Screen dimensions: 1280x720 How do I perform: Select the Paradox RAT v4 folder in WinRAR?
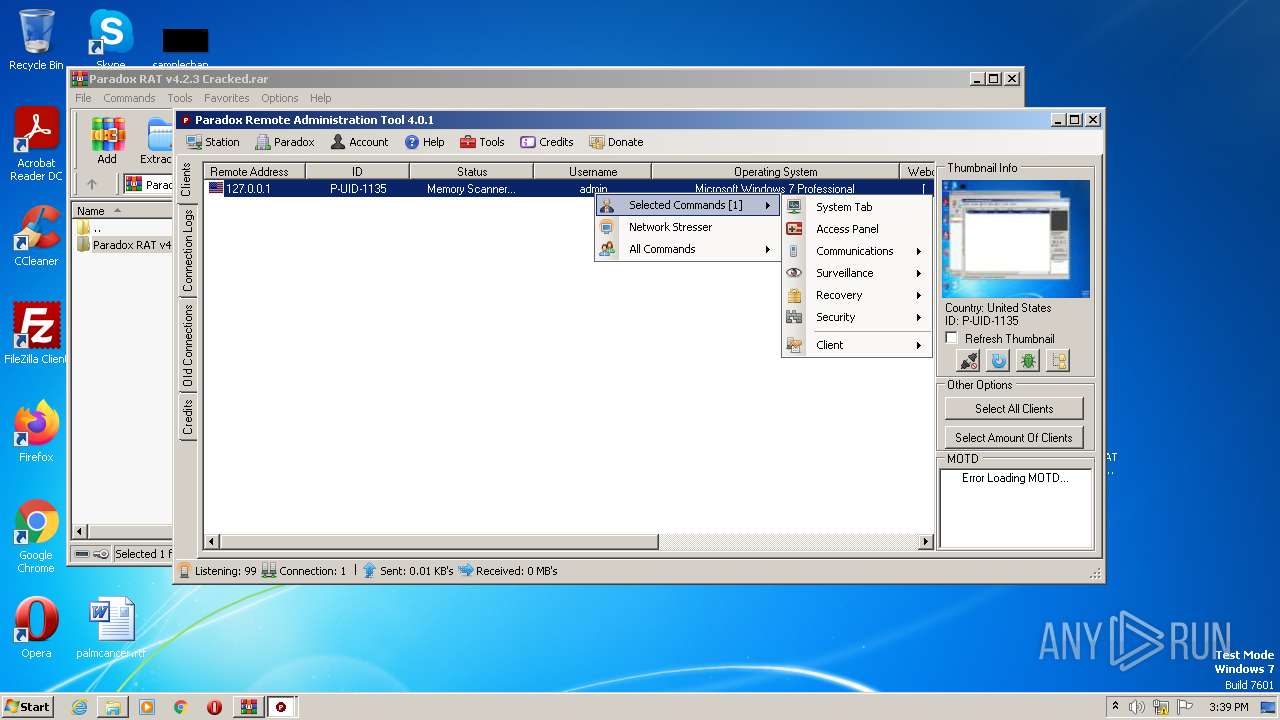click(122, 245)
